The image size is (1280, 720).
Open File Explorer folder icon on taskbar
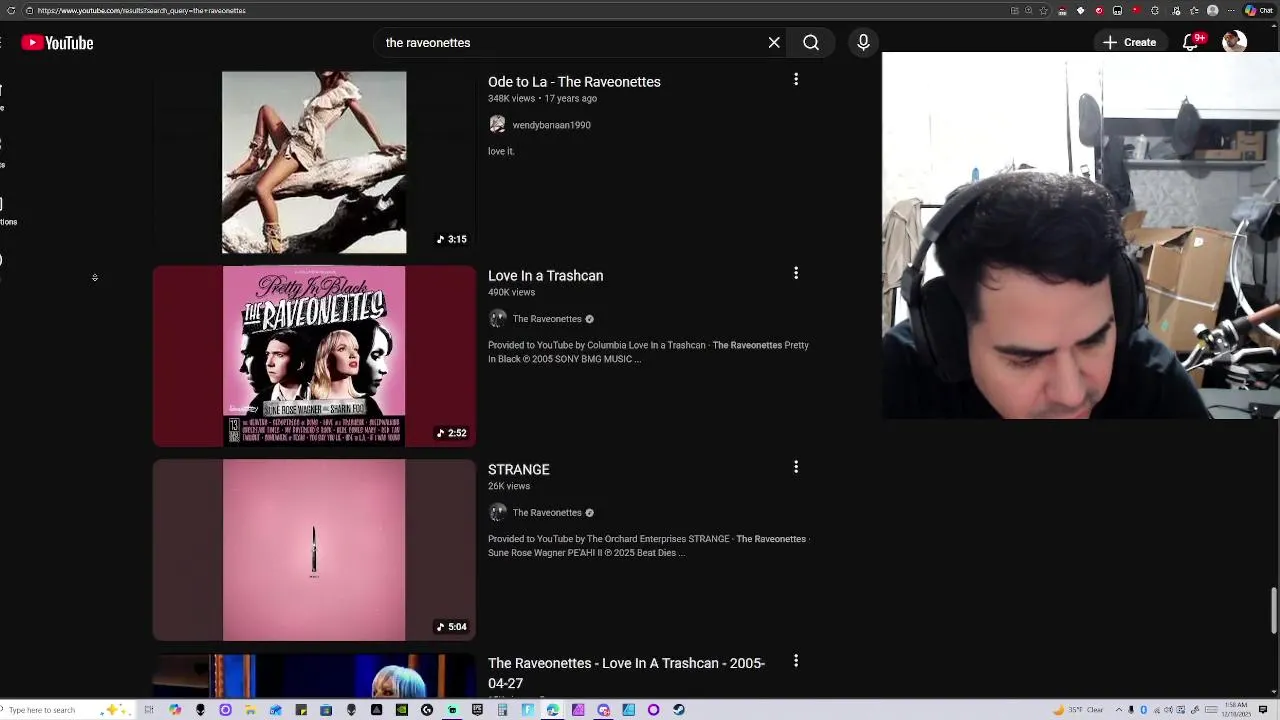(250, 710)
